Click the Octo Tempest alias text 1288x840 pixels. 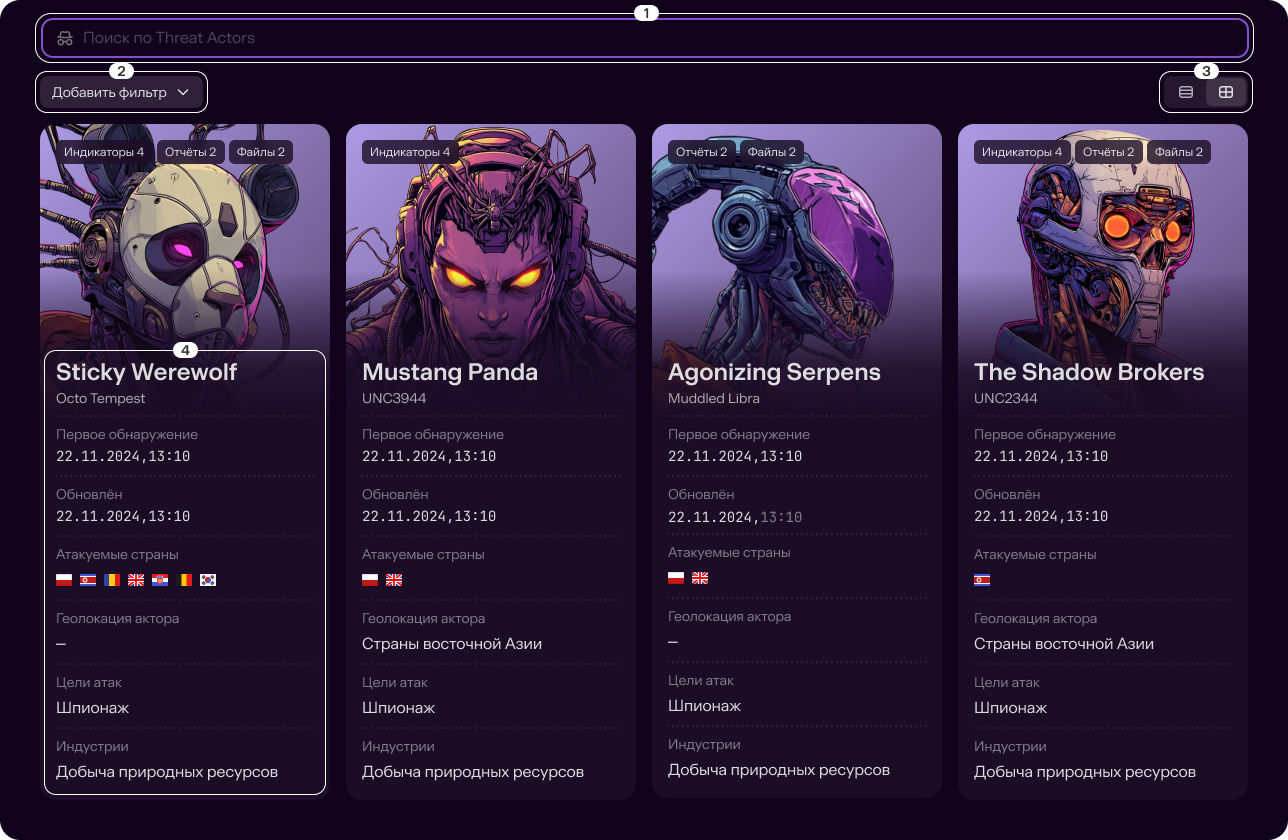point(100,398)
